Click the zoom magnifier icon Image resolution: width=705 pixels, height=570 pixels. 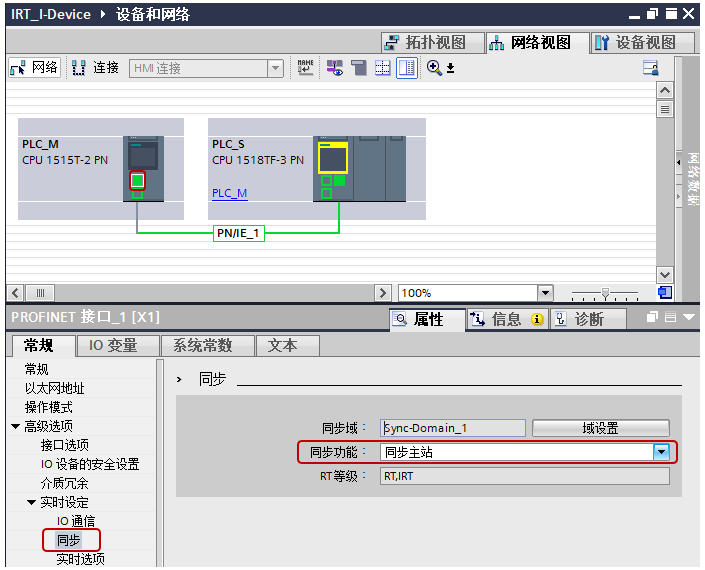(434, 68)
